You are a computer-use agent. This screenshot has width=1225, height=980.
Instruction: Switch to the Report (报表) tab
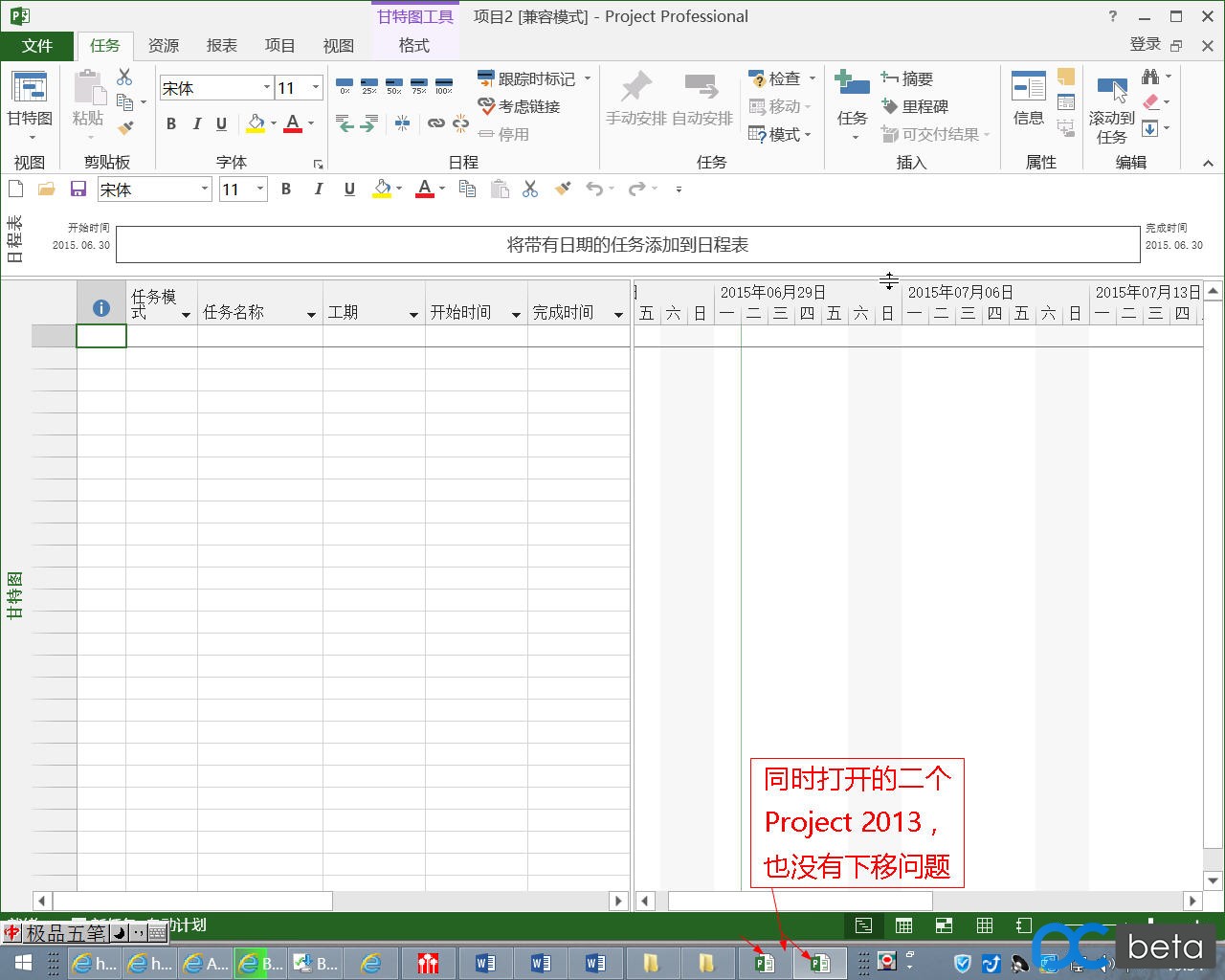[x=222, y=45]
